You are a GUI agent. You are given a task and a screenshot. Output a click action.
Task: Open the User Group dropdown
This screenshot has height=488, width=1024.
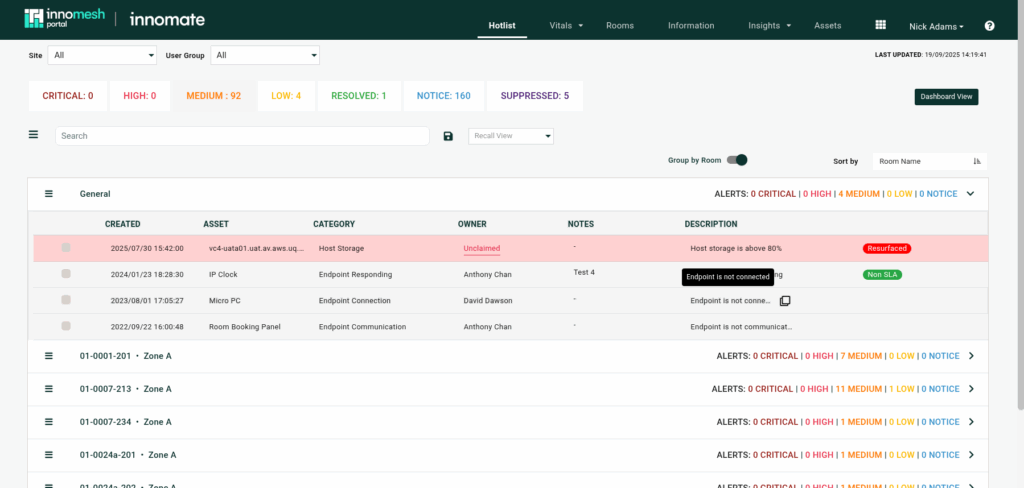pyautogui.click(x=265, y=56)
